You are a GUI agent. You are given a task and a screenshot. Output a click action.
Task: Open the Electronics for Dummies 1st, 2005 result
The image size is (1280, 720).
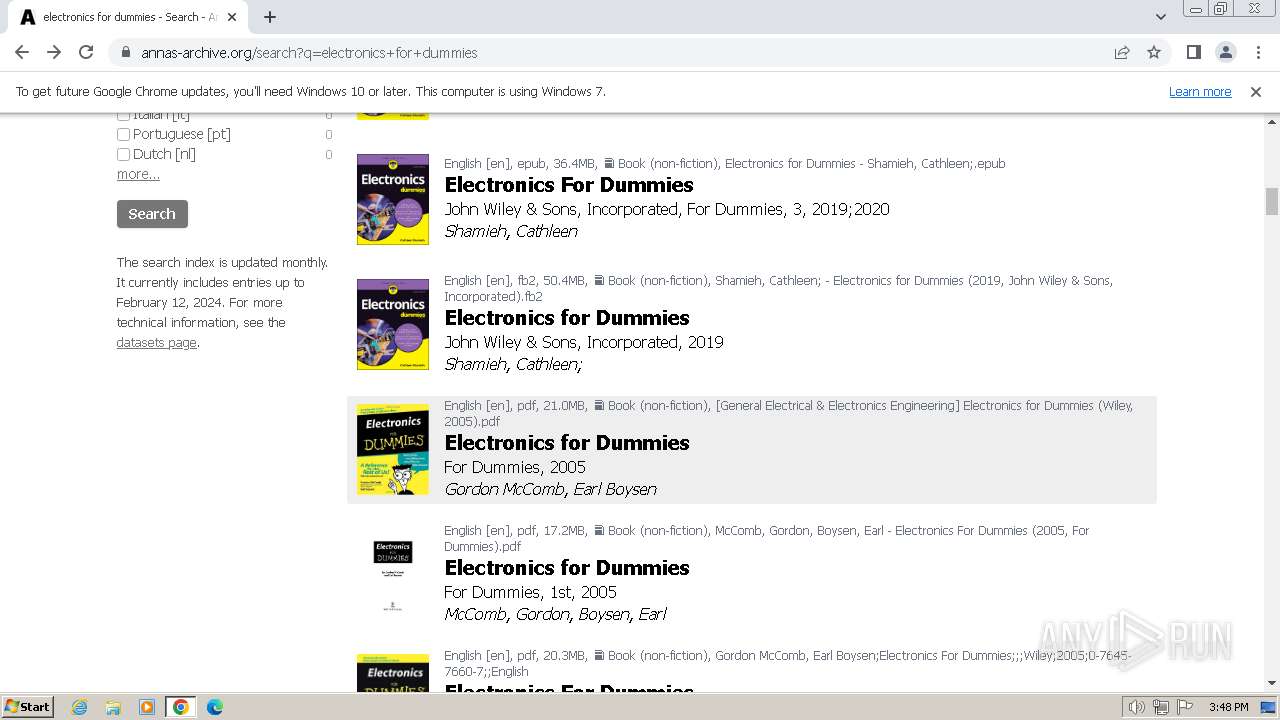coord(567,568)
